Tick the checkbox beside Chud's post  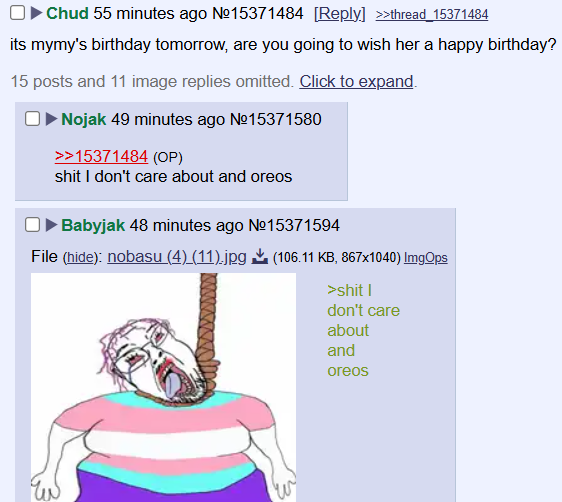pyautogui.click(x=17, y=13)
